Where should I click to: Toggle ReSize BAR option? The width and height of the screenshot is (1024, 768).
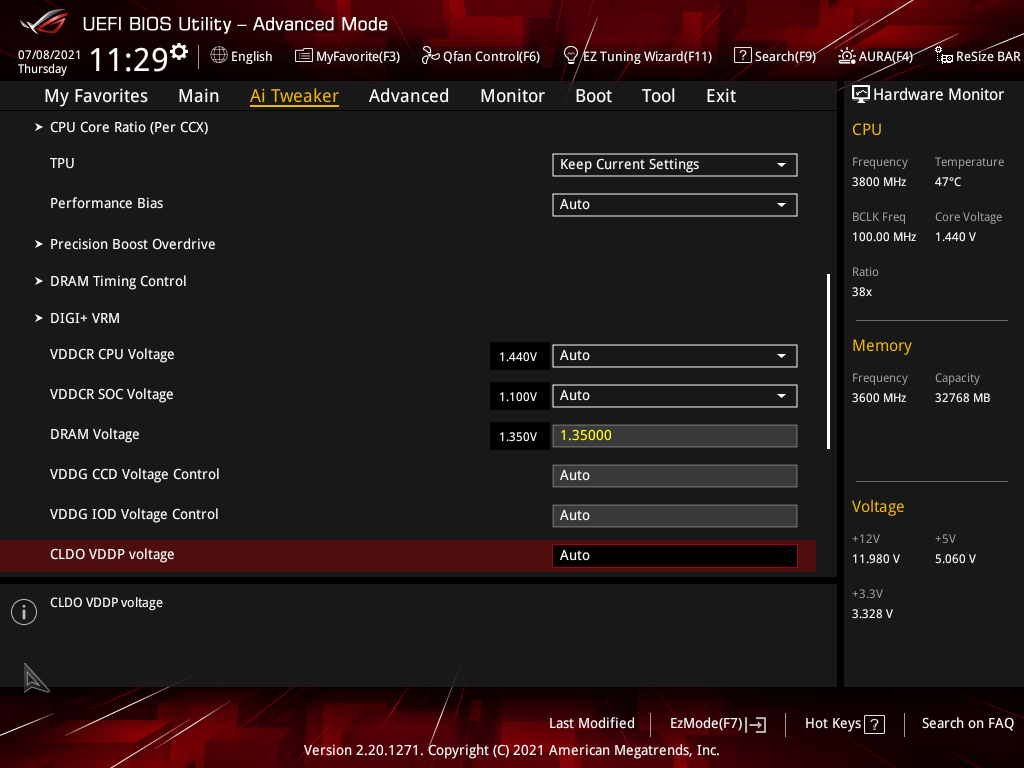tap(978, 56)
